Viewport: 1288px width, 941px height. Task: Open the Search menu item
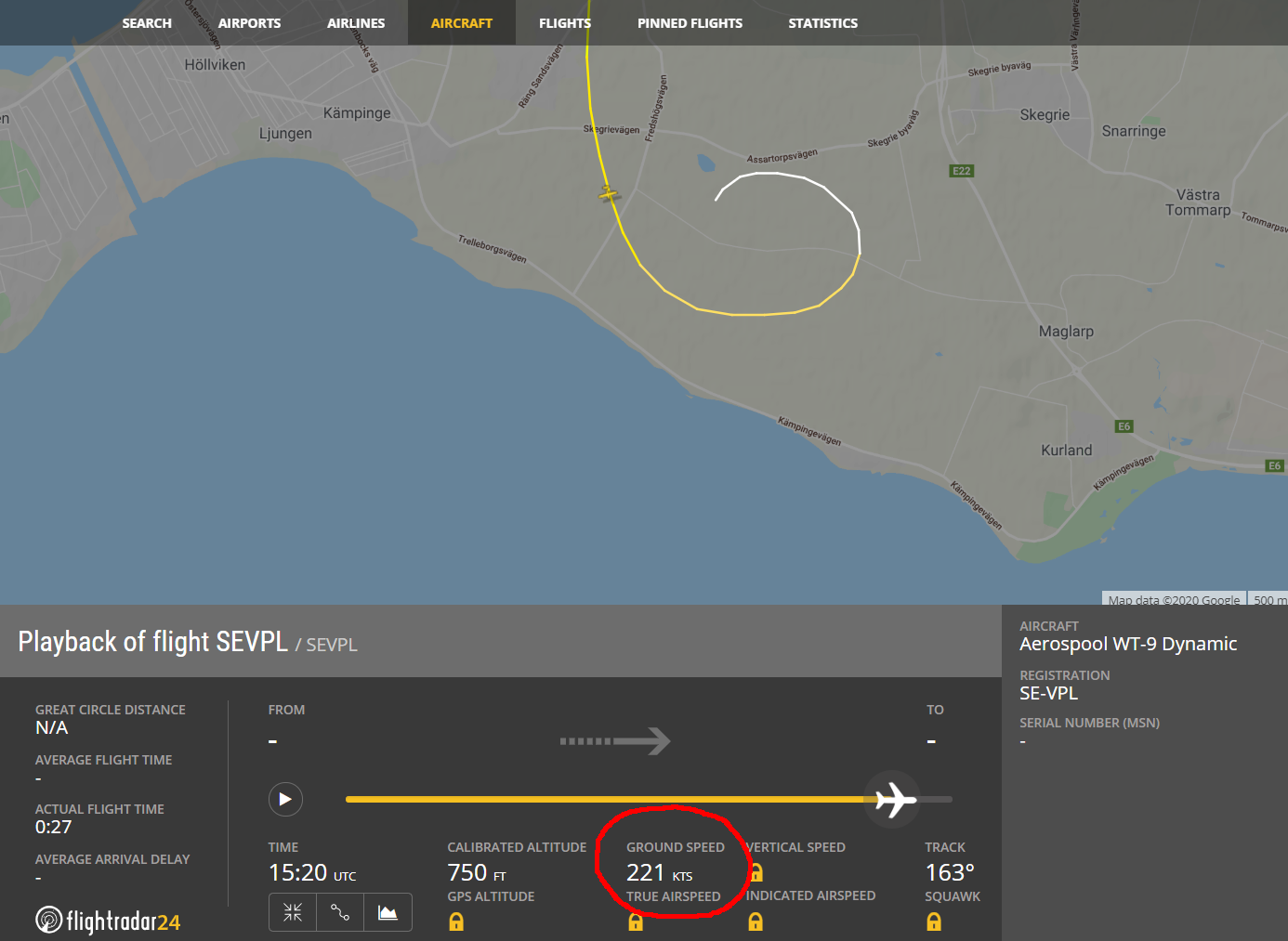point(147,23)
